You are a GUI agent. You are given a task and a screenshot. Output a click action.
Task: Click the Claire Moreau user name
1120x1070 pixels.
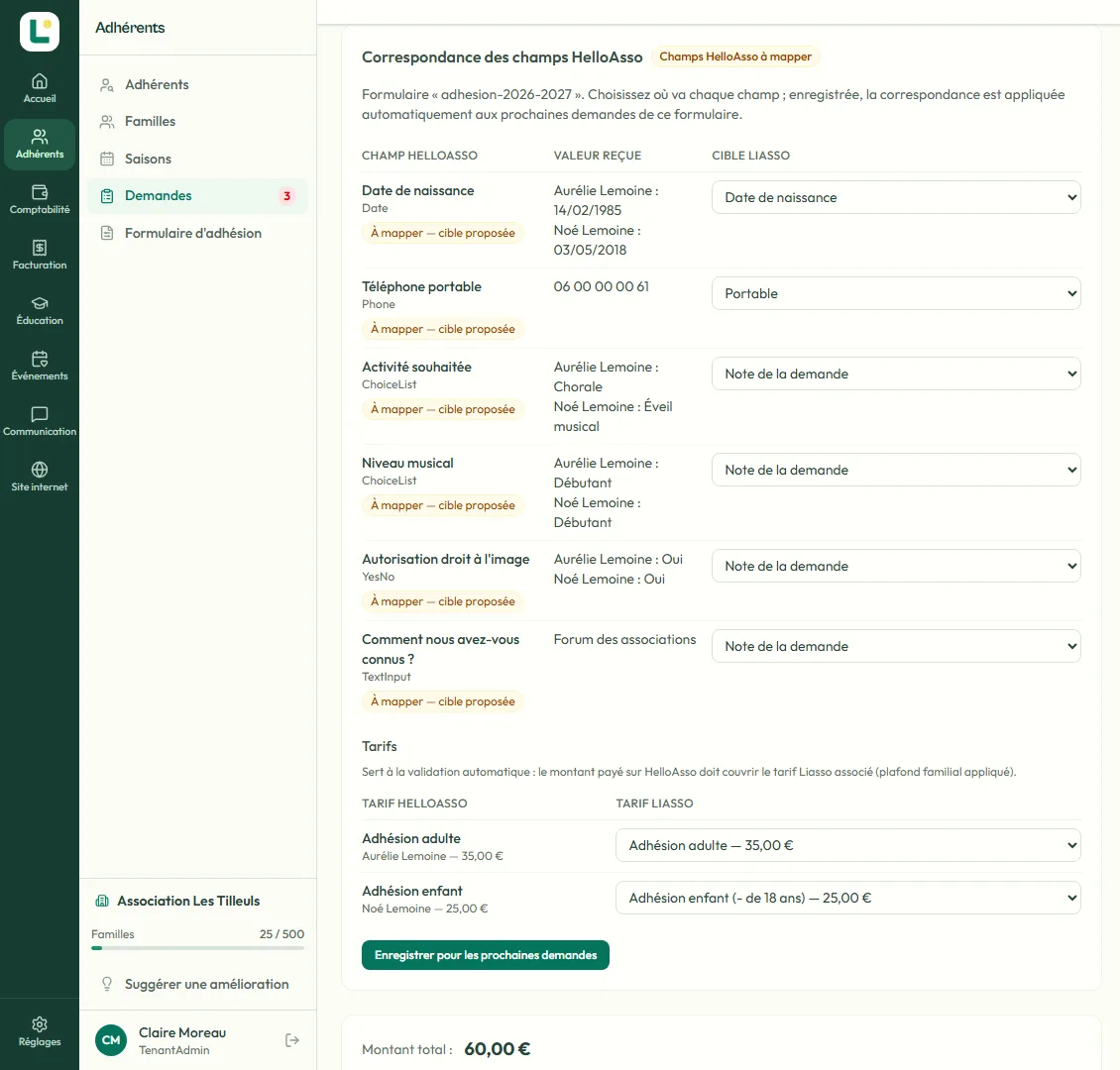tap(182, 1032)
